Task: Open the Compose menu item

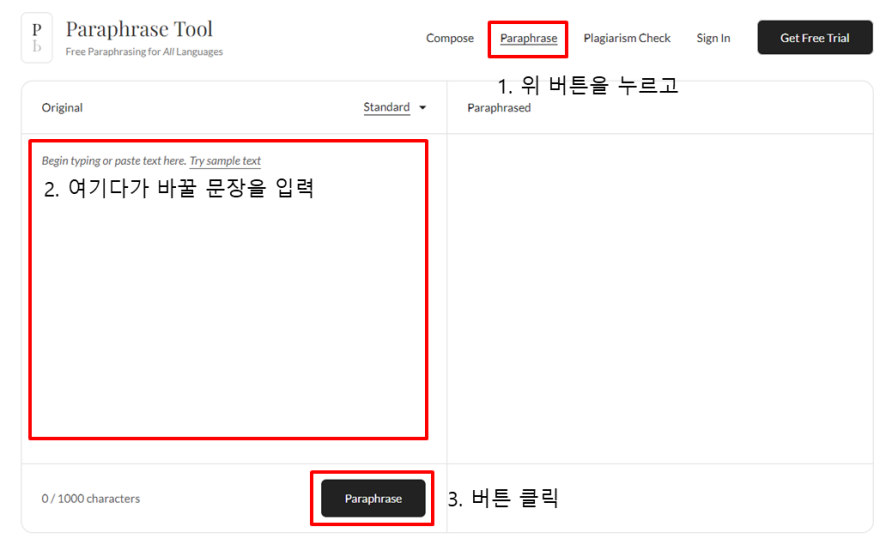Action: 450,38
